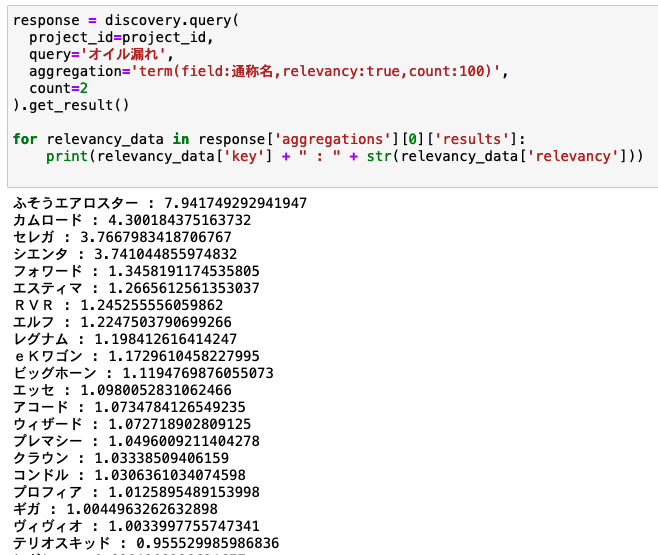Screen dimensions: 658x555
Task: Click output row 'エルフ : 1.2247503790699266'
Action: (x=122, y=322)
